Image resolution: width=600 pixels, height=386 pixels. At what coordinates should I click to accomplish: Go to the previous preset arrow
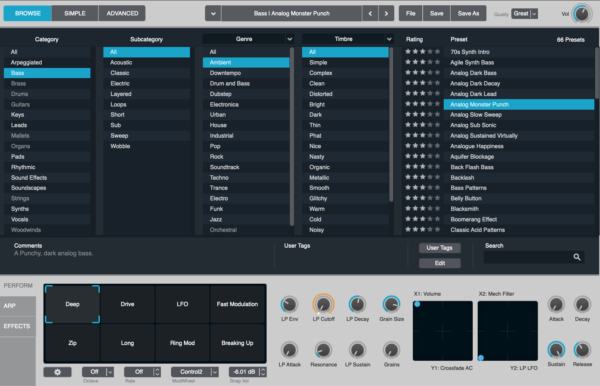(370, 13)
